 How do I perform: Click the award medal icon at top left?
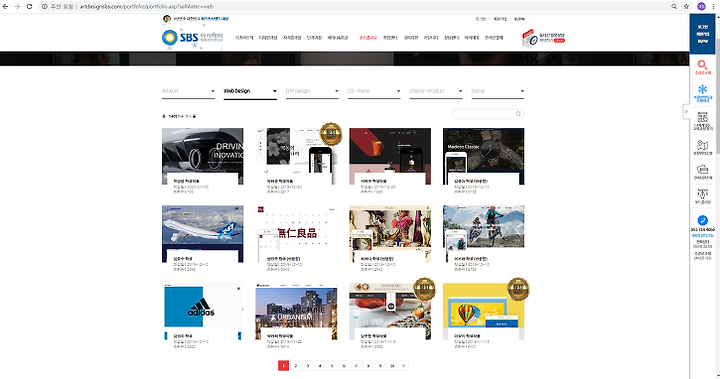[x=167, y=19]
